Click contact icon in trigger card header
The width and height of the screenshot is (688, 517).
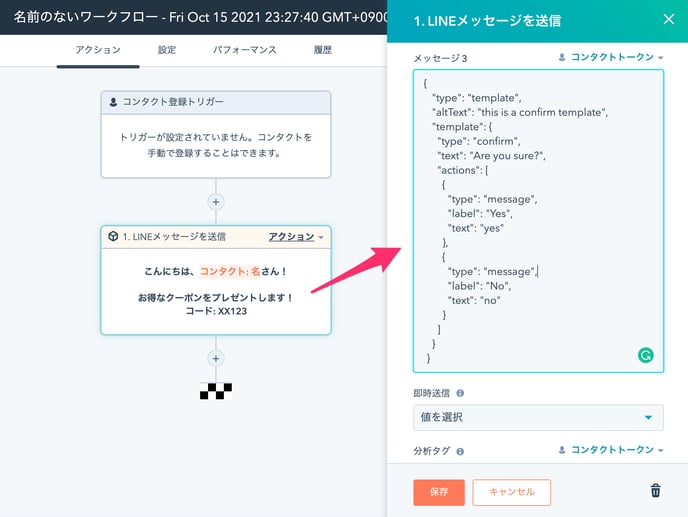(113, 102)
